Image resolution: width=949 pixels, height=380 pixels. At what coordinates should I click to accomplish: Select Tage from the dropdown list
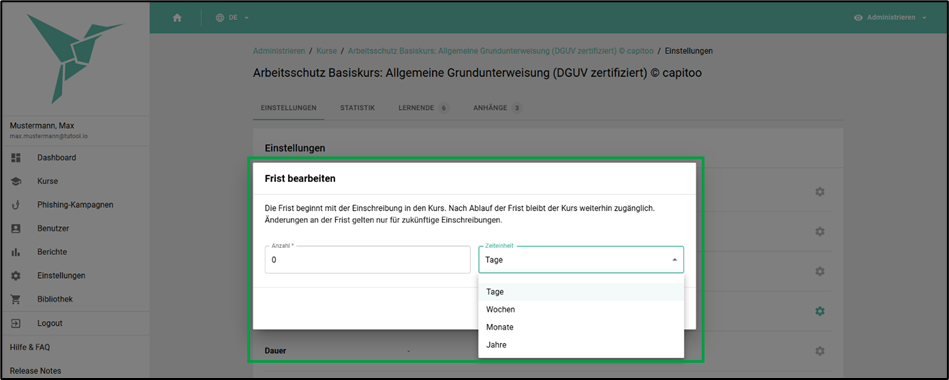[581, 292]
